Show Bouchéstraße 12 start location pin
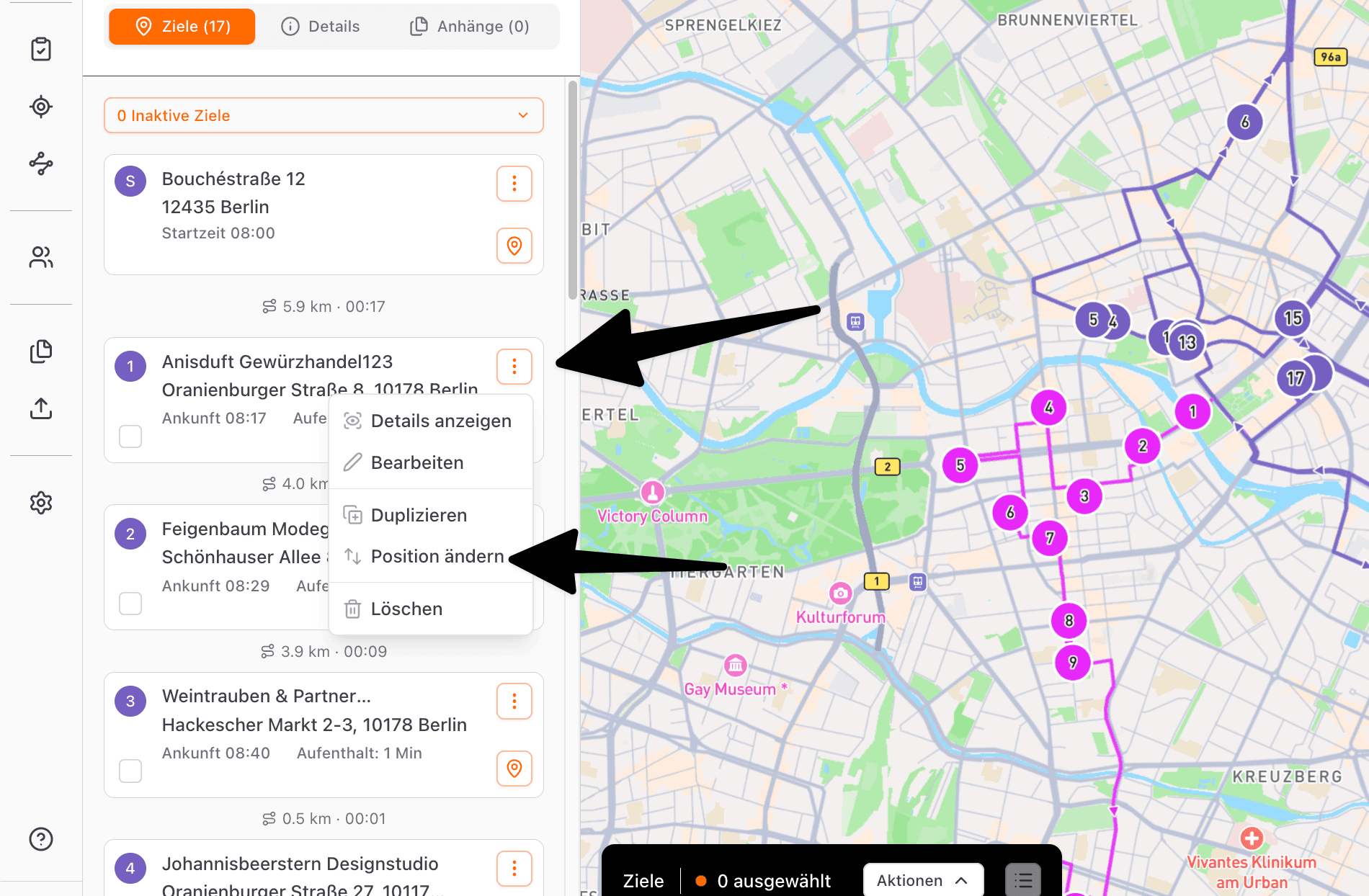Viewport: 1369px width, 896px height. (514, 246)
